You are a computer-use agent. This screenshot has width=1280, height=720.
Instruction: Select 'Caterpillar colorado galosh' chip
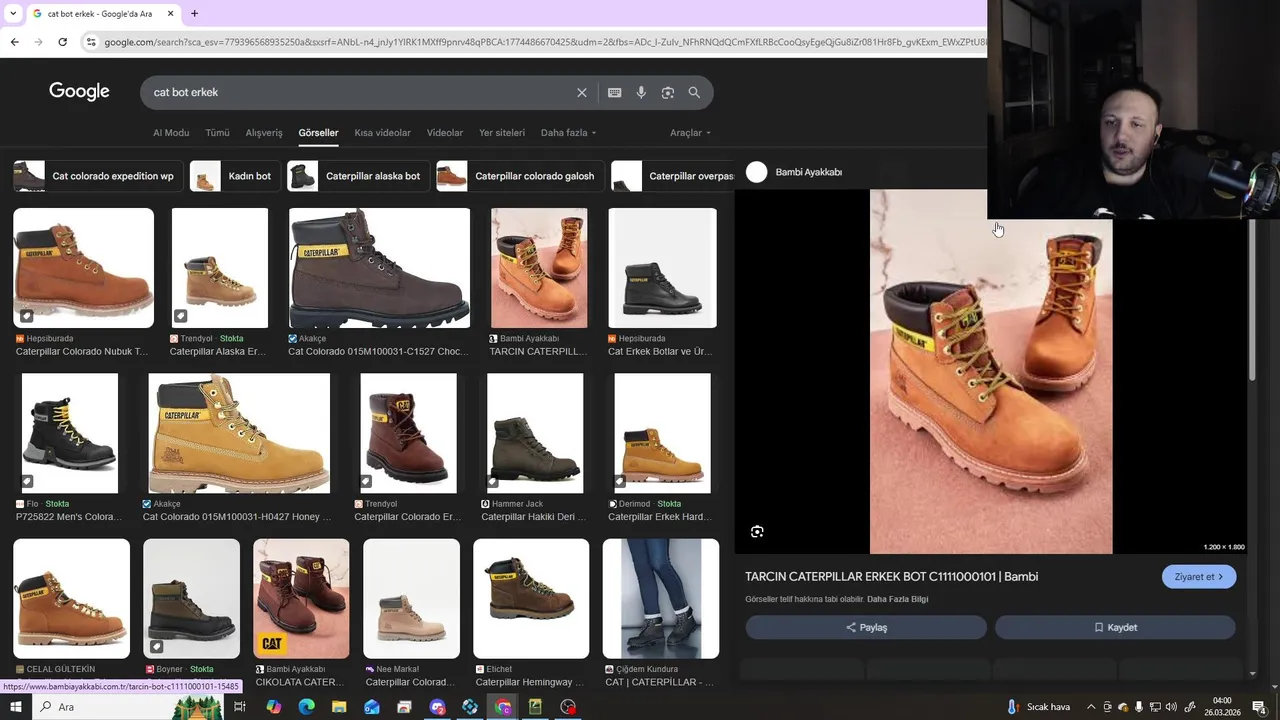520,176
